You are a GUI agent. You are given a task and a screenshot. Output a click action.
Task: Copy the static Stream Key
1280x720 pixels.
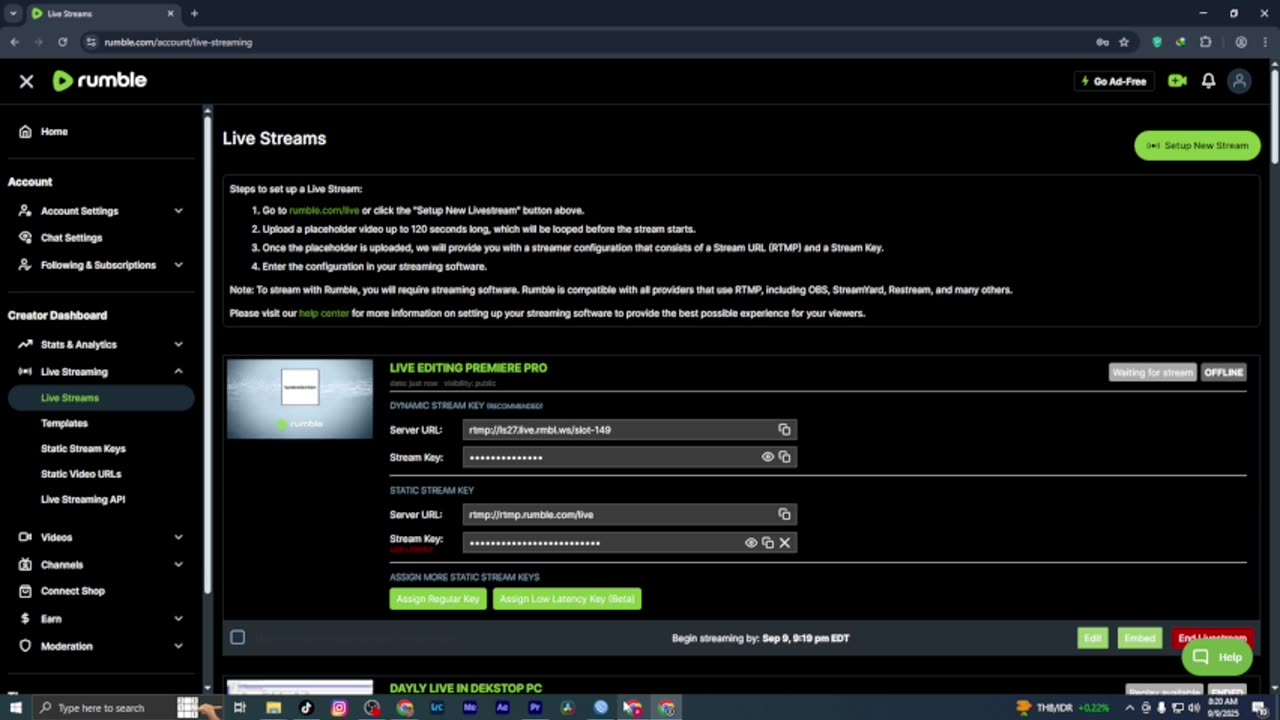(767, 542)
